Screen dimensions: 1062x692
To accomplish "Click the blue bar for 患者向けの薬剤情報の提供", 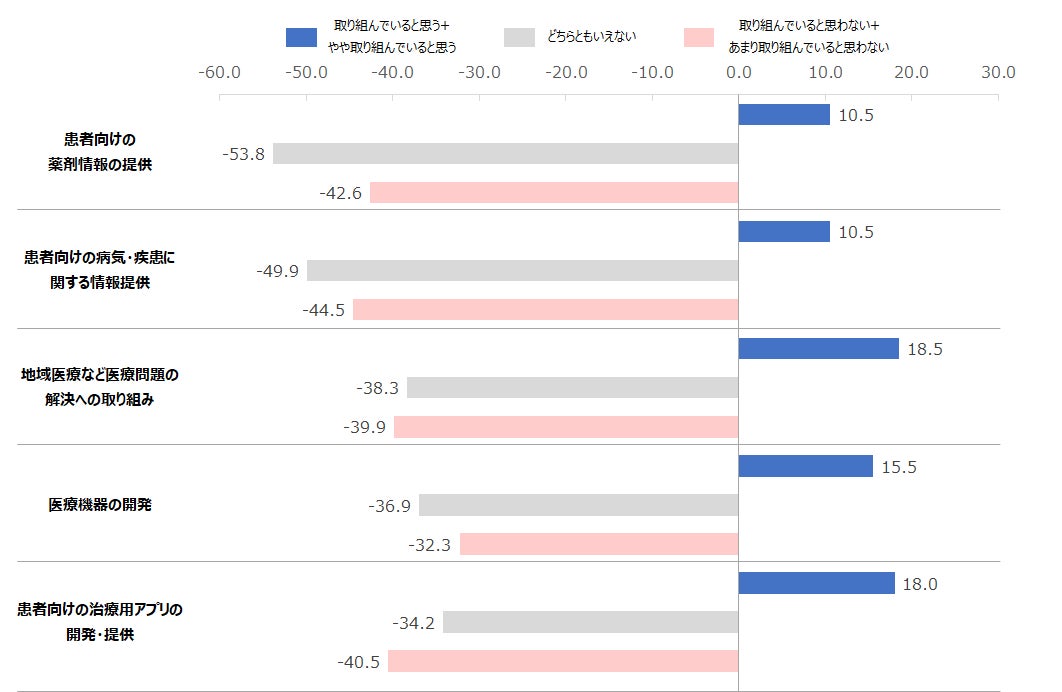I will [x=784, y=115].
